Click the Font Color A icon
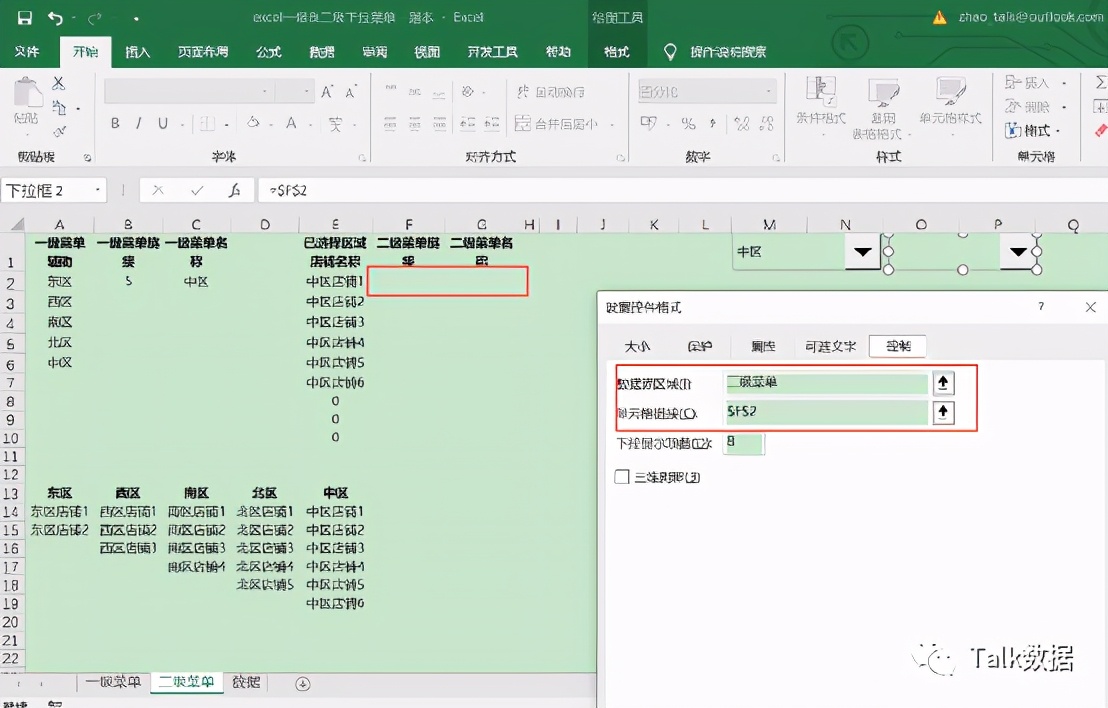The height and width of the screenshot is (708, 1108). coord(291,123)
